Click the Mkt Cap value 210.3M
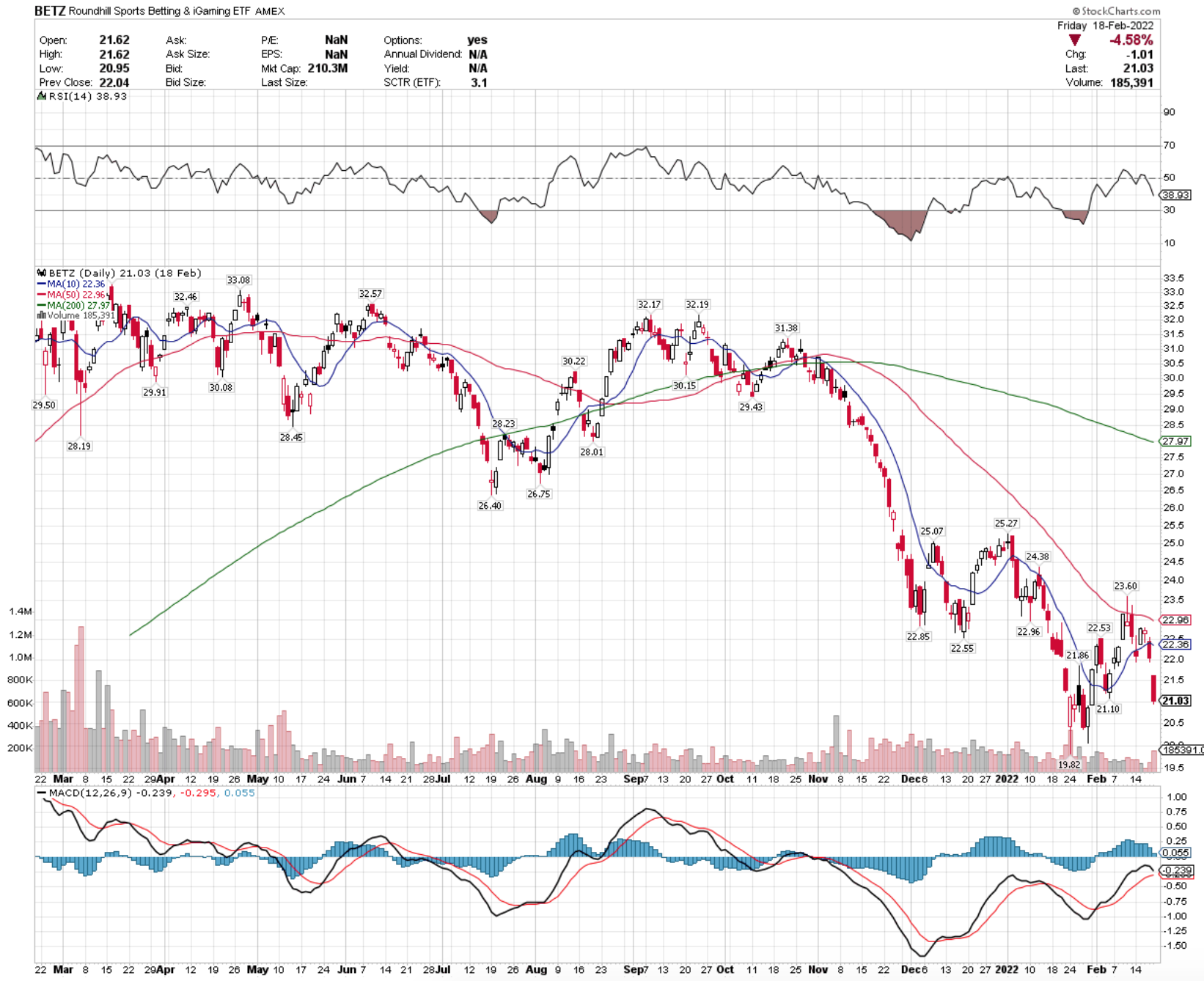 (x=328, y=68)
